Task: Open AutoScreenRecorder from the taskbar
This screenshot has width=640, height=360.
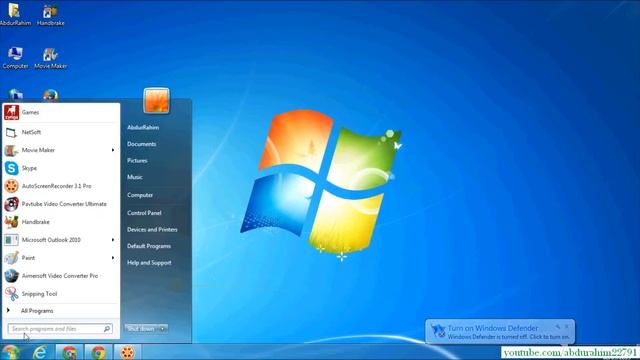Action: [x=127, y=352]
